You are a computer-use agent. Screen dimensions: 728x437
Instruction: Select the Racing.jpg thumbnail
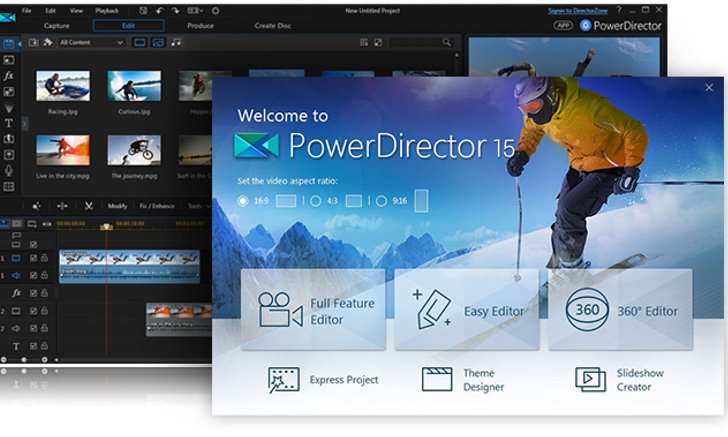[x=63, y=85]
